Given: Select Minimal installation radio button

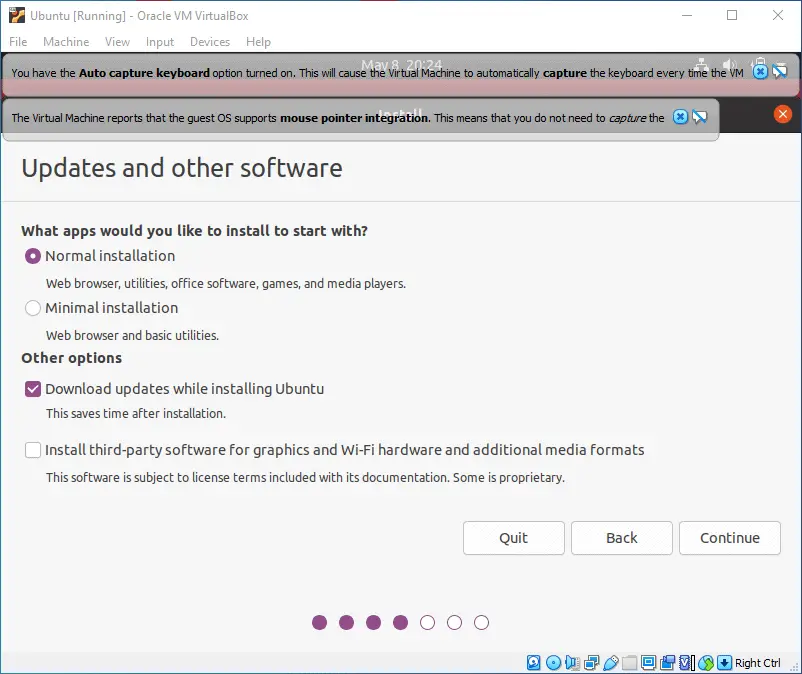Looking at the screenshot, I should click(33, 308).
